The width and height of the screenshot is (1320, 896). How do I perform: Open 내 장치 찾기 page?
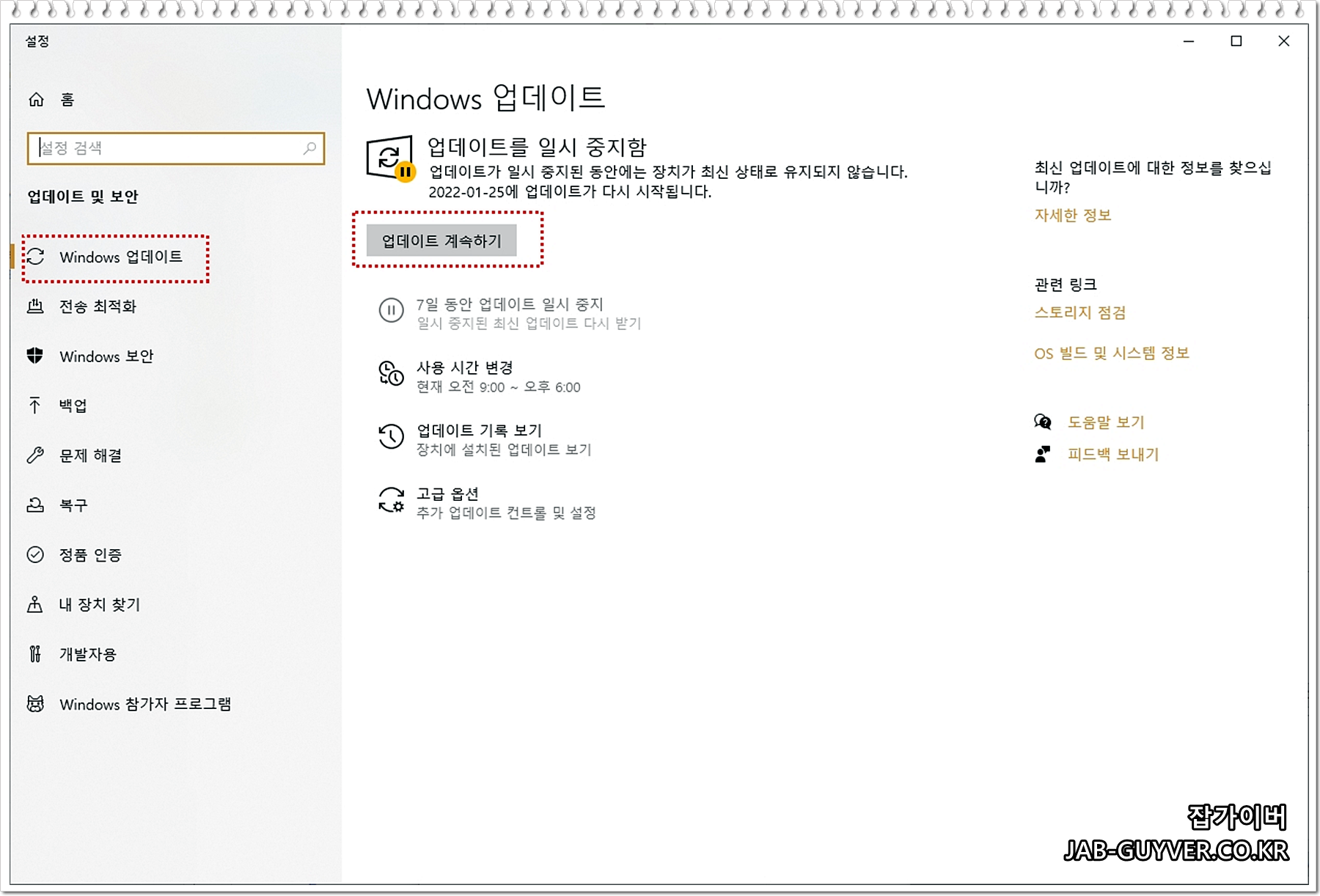pyautogui.click(x=100, y=604)
